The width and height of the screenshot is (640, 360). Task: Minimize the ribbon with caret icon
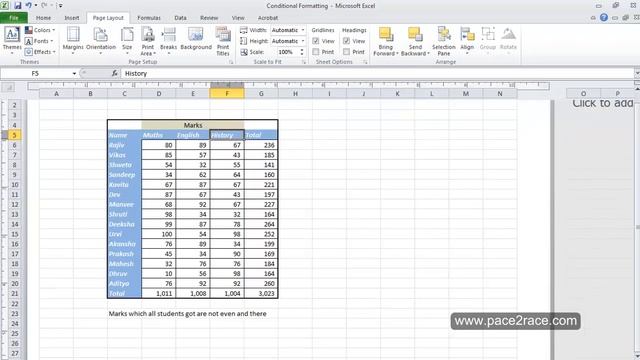coord(593,18)
